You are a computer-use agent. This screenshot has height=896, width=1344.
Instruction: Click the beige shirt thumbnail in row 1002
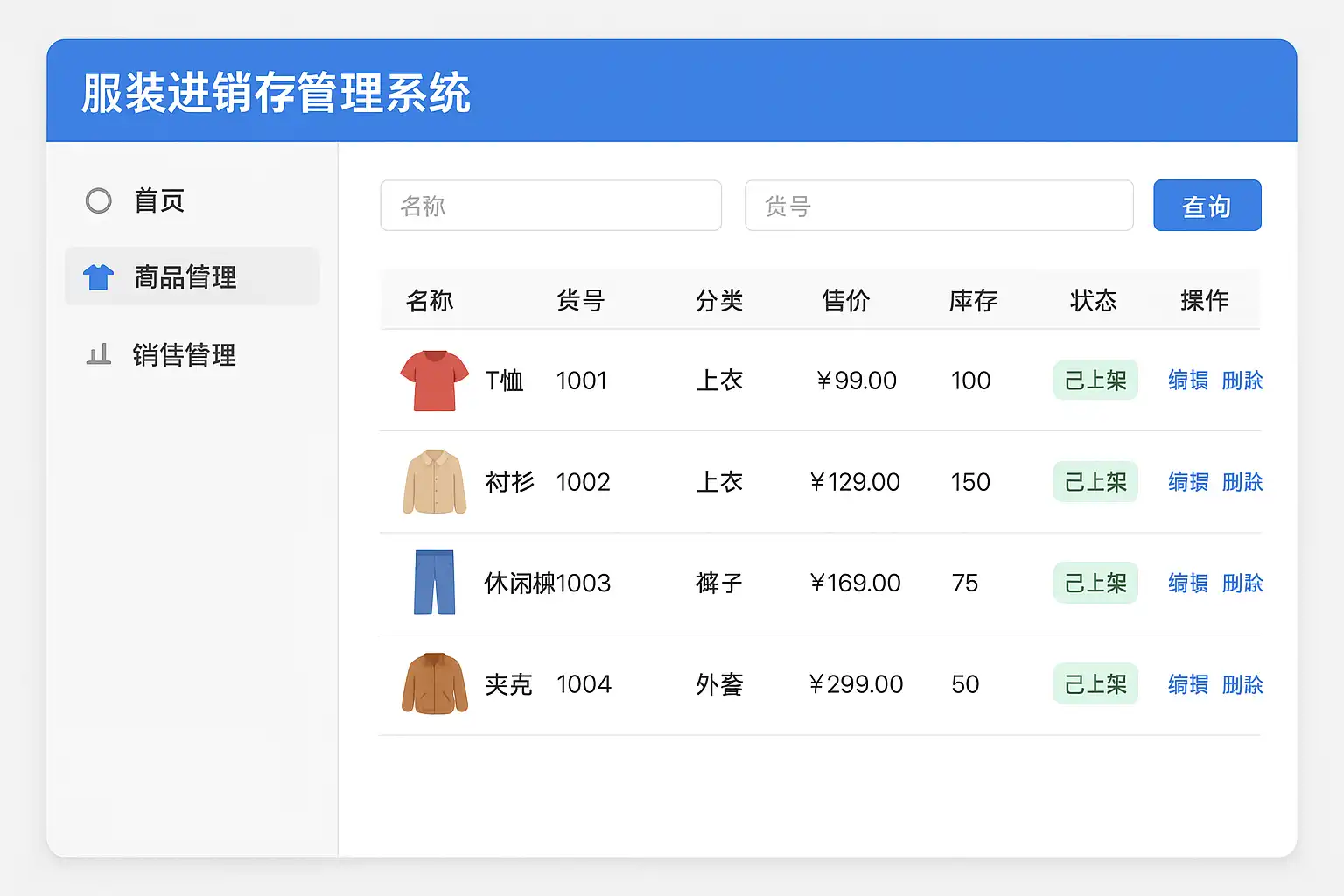click(x=435, y=482)
